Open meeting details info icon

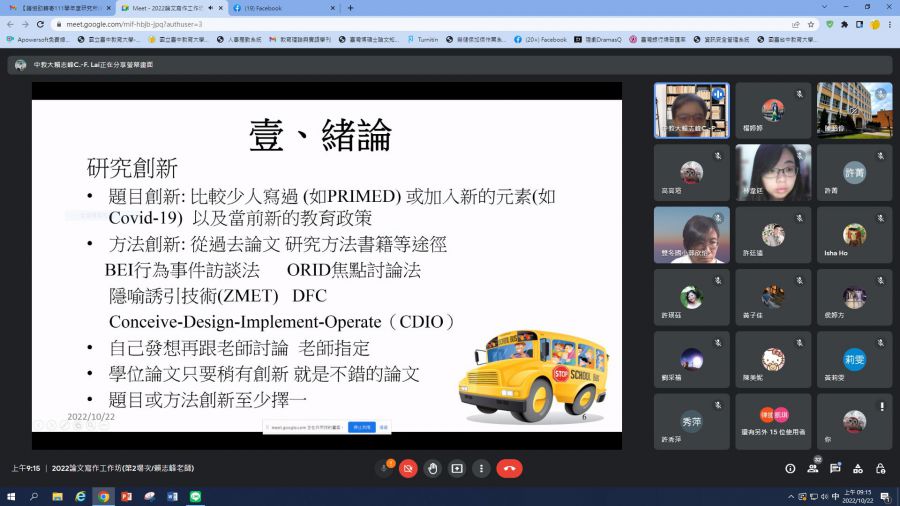(790, 468)
